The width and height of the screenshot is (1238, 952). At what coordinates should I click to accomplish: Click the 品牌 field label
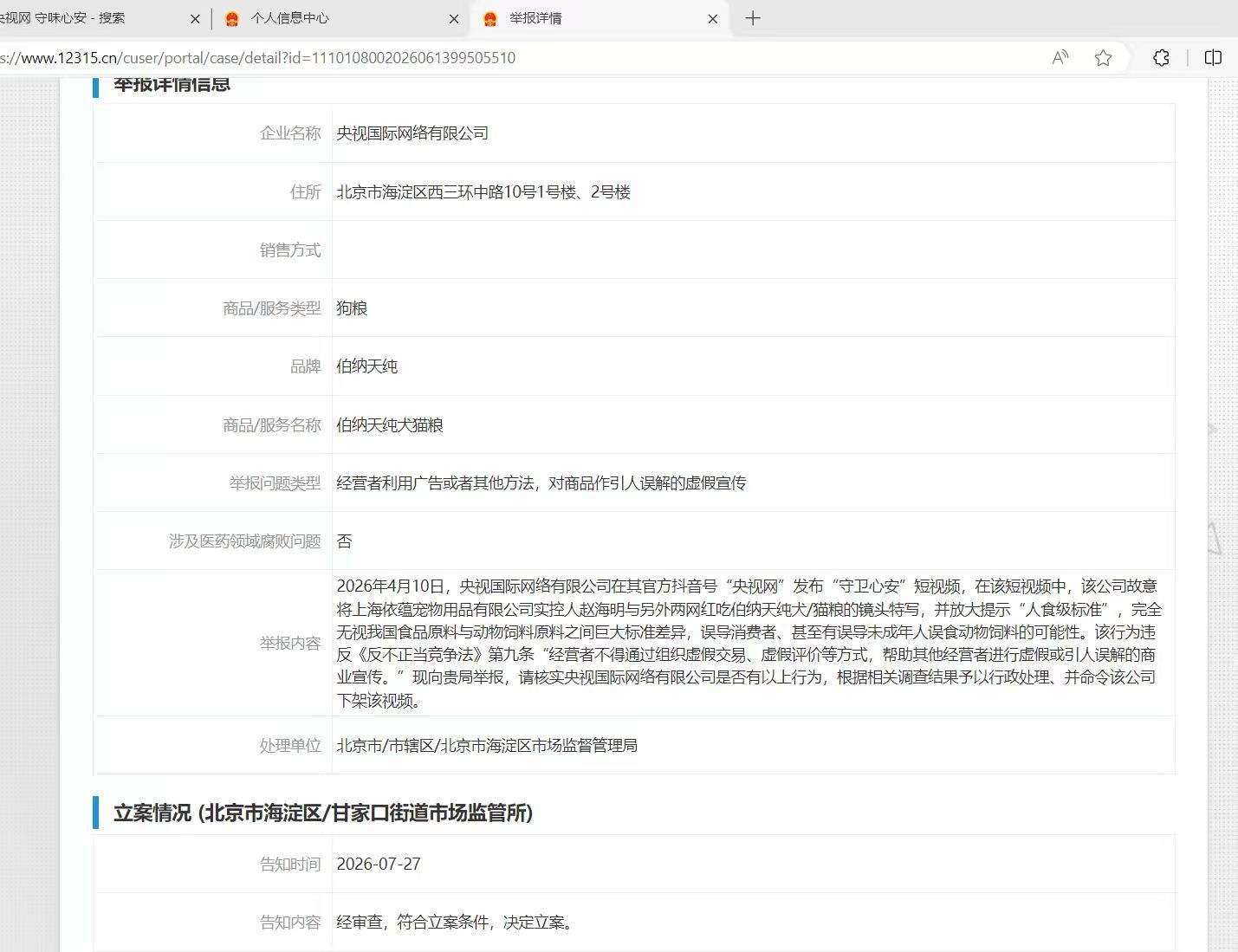point(306,366)
